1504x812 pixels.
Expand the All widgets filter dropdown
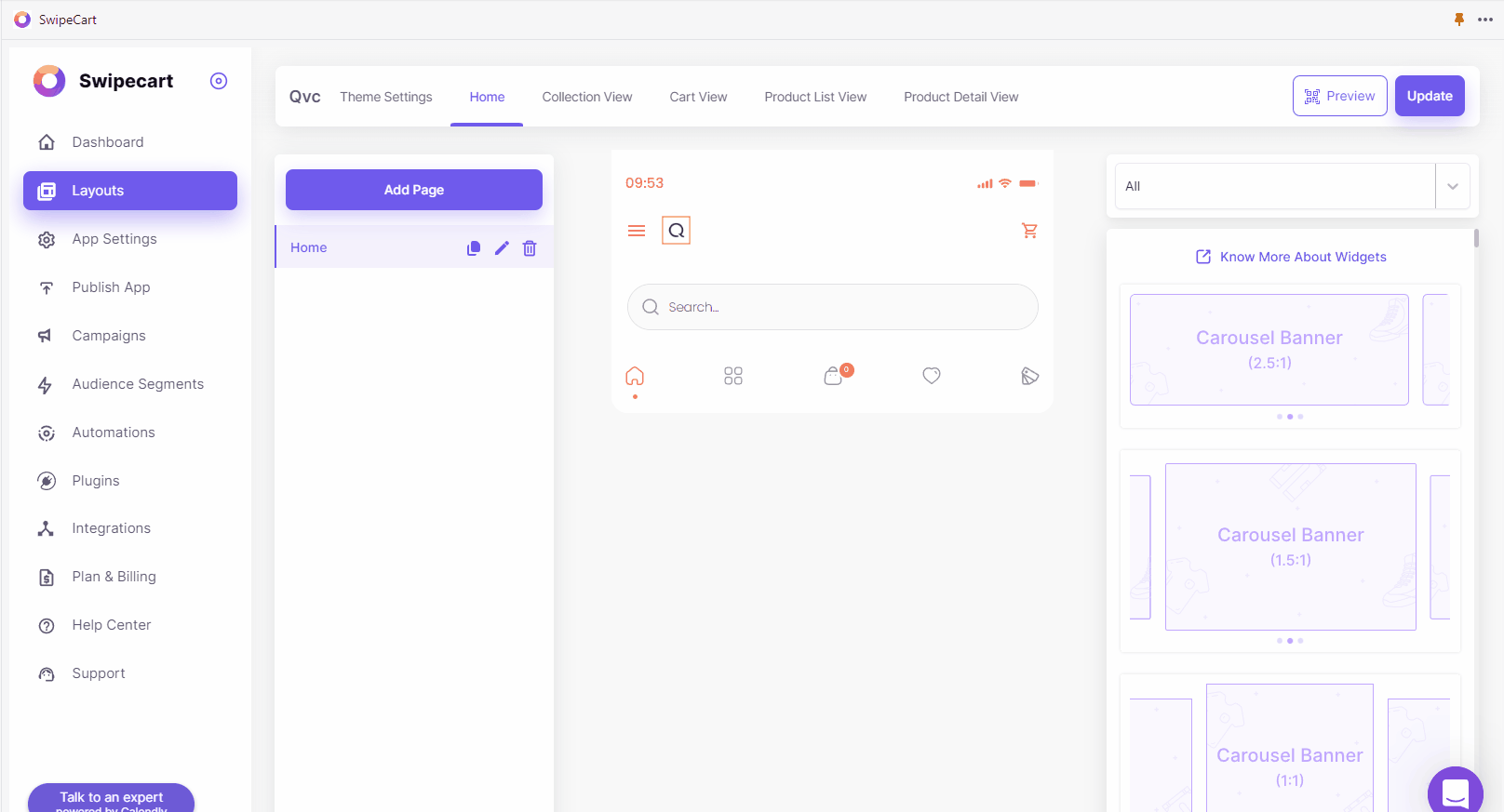(x=1452, y=186)
